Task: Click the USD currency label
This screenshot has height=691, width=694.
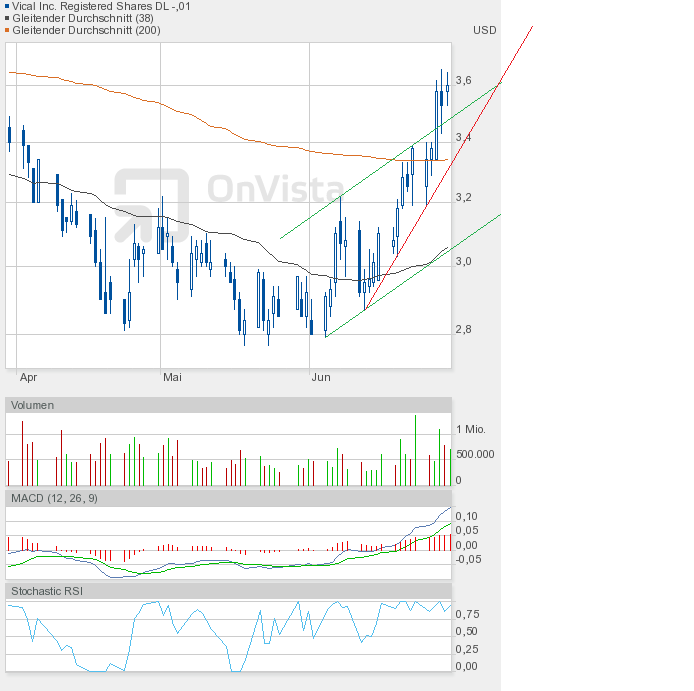Action: [x=484, y=30]
